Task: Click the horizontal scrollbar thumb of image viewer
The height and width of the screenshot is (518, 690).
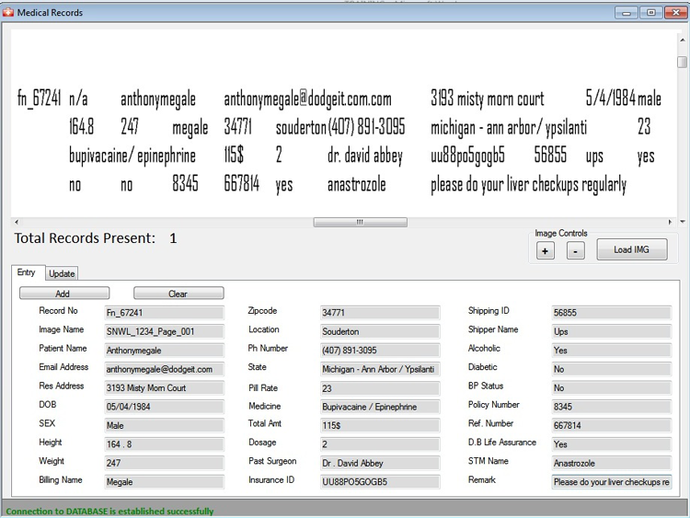Action: point(360,222)
